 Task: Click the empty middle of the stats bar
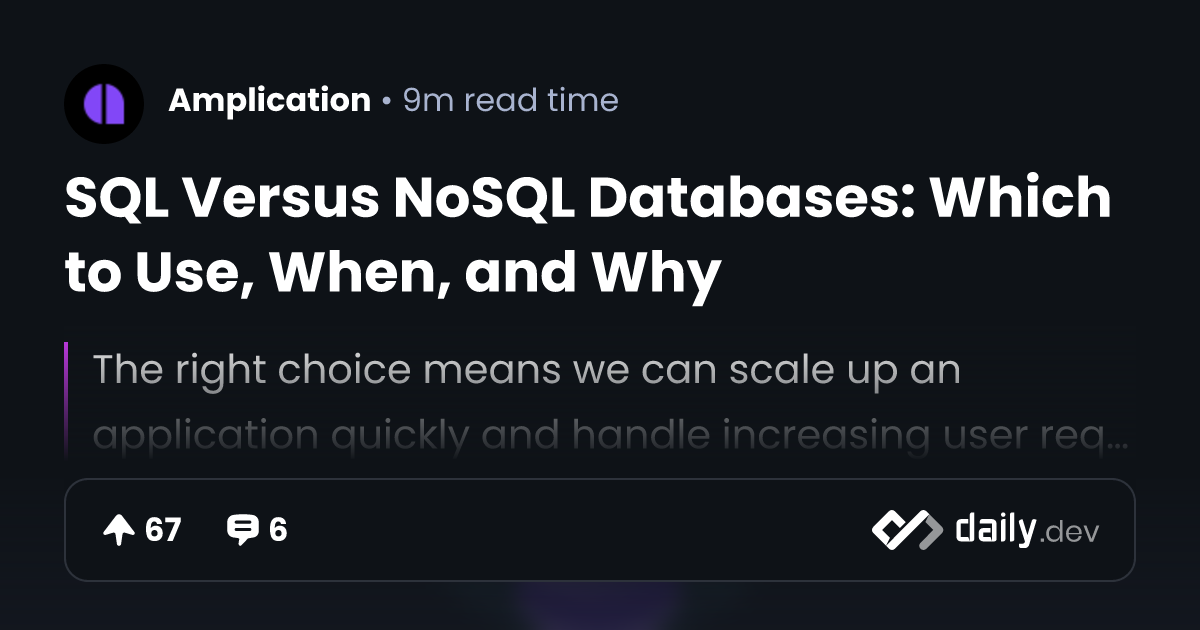point(580,530)
